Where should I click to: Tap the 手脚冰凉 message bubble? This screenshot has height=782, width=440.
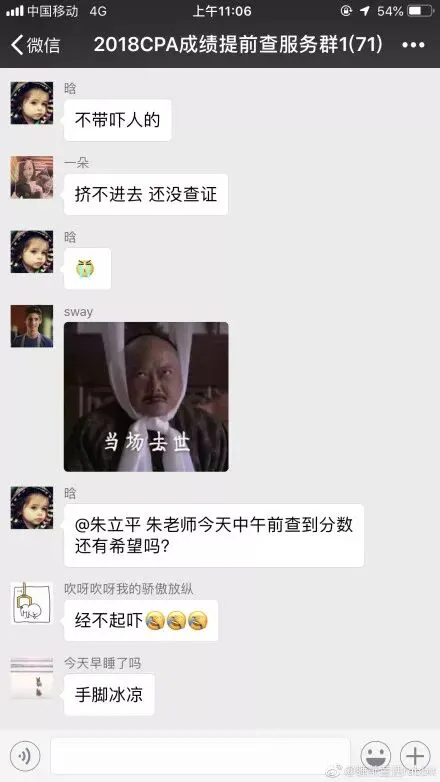(x=109, y=695)
